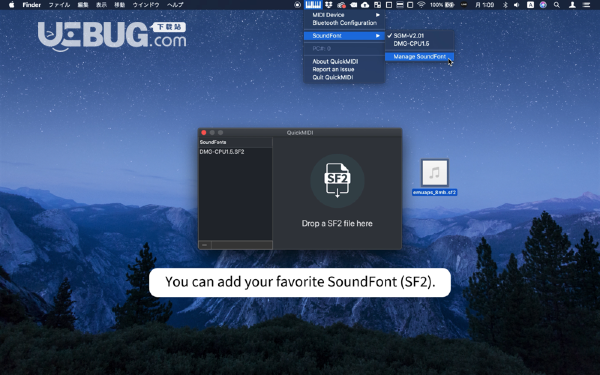
Task: Open the ファイル (File) menu
Action: coord(59,5)
